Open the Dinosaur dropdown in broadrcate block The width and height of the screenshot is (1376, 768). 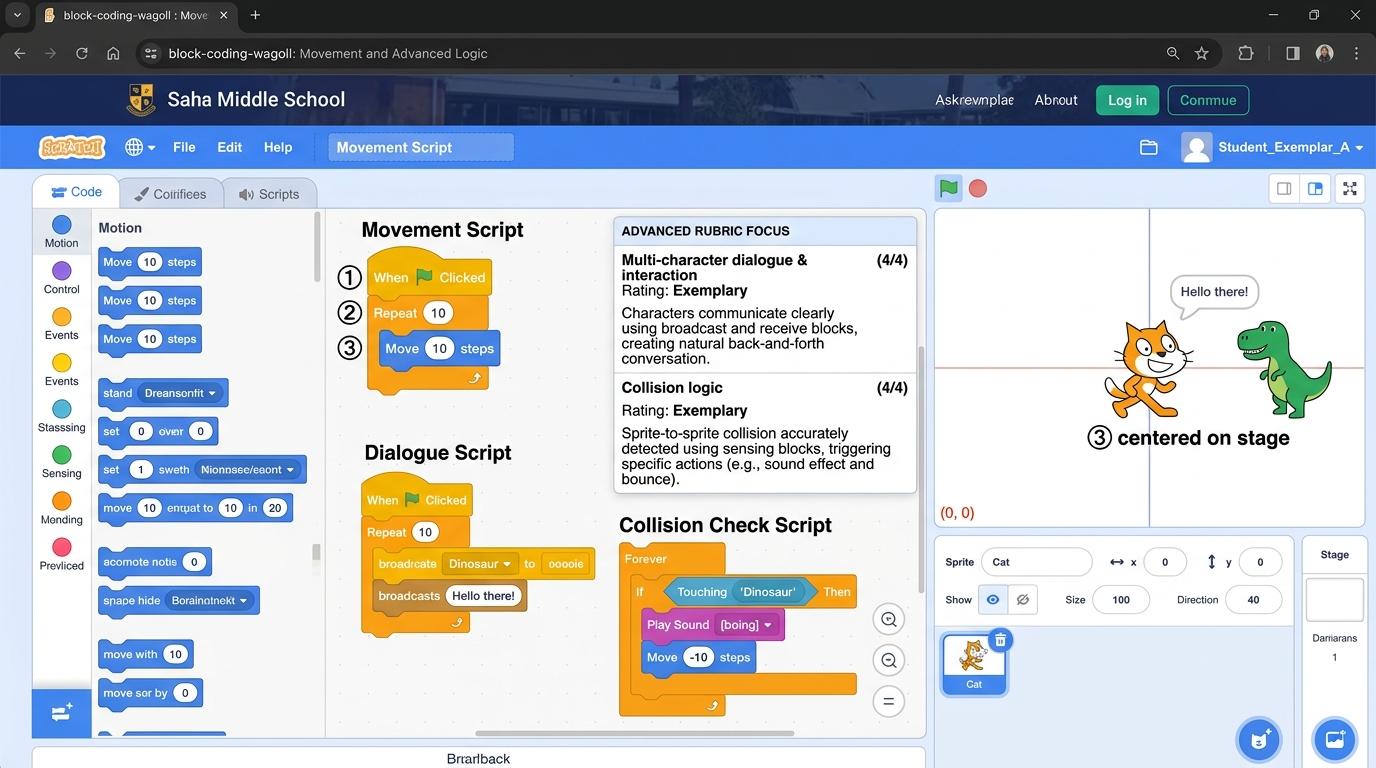point(480,564)
